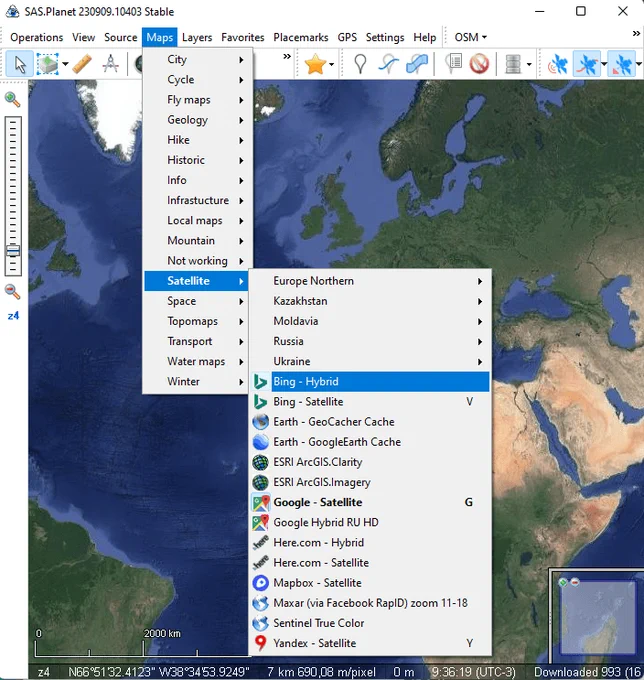Expand the Geology submenu
Image resolution: width=644 pixels, height=680 pixels.
click(x=197, y=120)
